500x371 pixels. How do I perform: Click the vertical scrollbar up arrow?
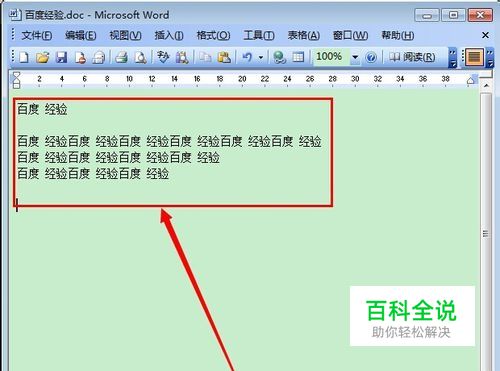(486, 86)
